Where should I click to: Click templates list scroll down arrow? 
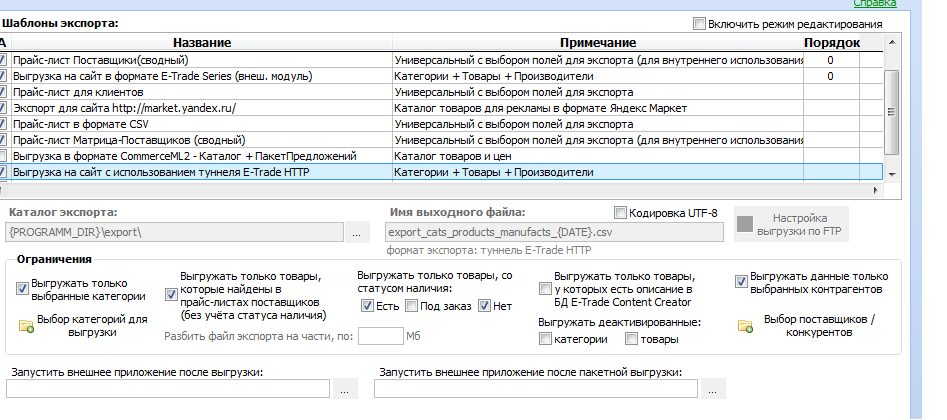tap(891, 173)
